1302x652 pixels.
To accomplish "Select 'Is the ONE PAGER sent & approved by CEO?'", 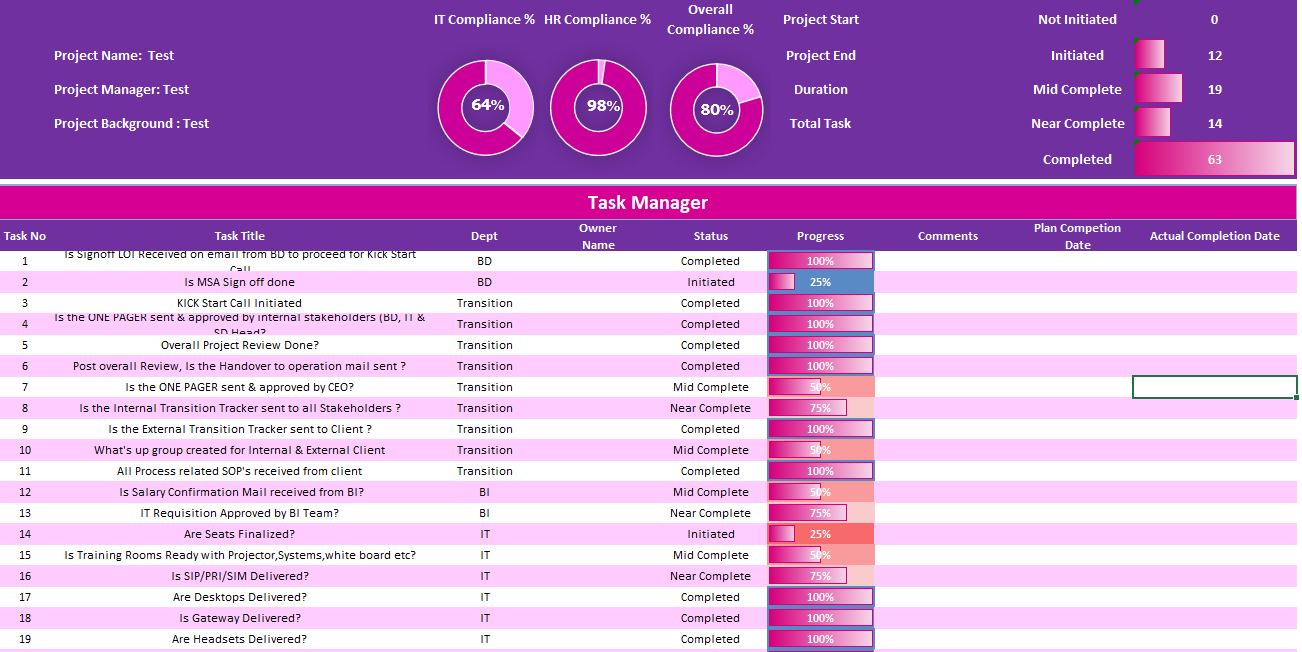I will click(x=240, y=387).
